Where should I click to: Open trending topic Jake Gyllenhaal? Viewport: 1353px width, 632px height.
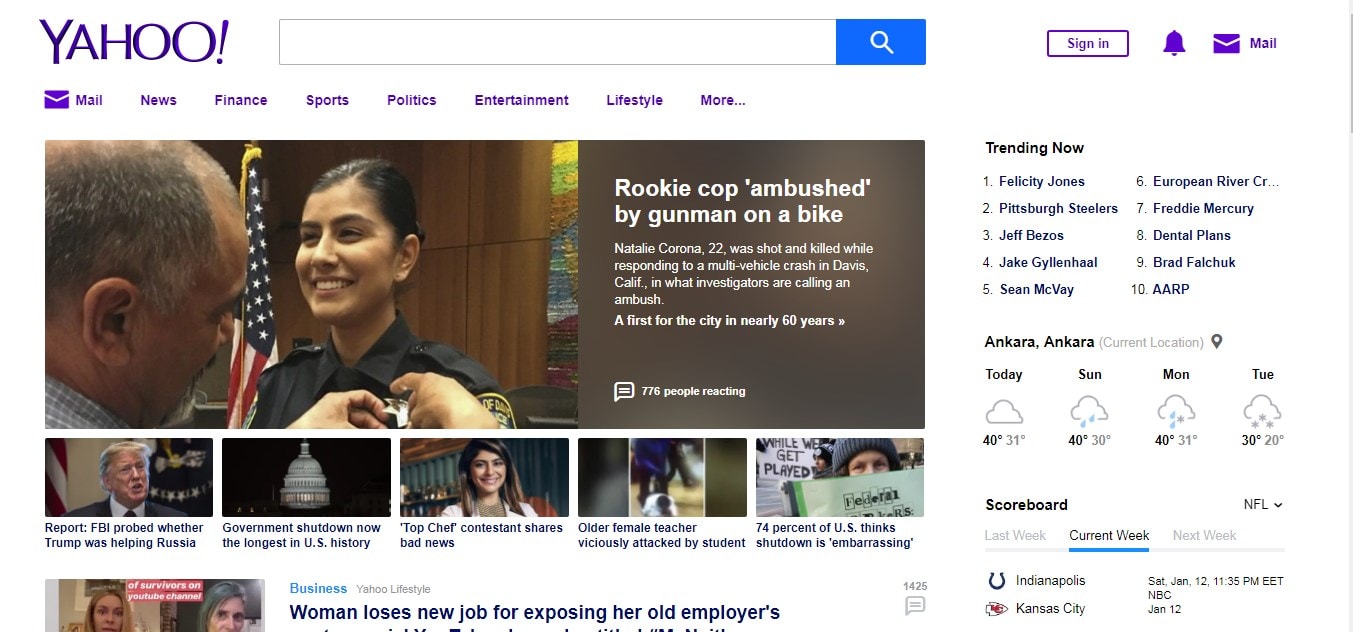(x=1048, y=262)
